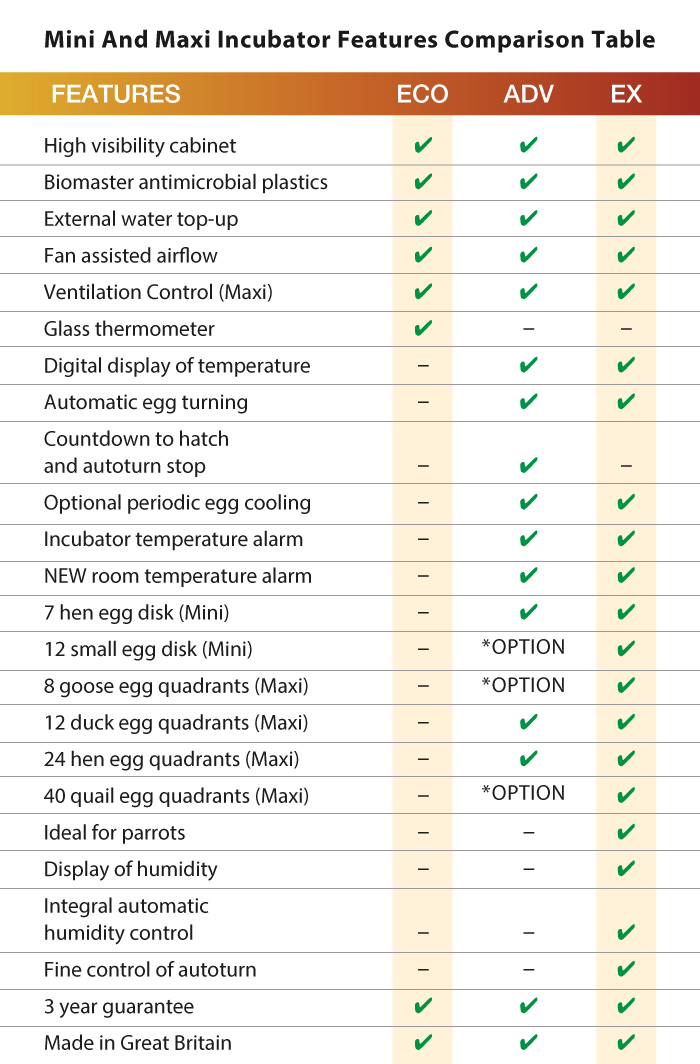The image size is (700, 1064).
Task: Click the FEATURES header label
Action: click(x=116, y=94)
